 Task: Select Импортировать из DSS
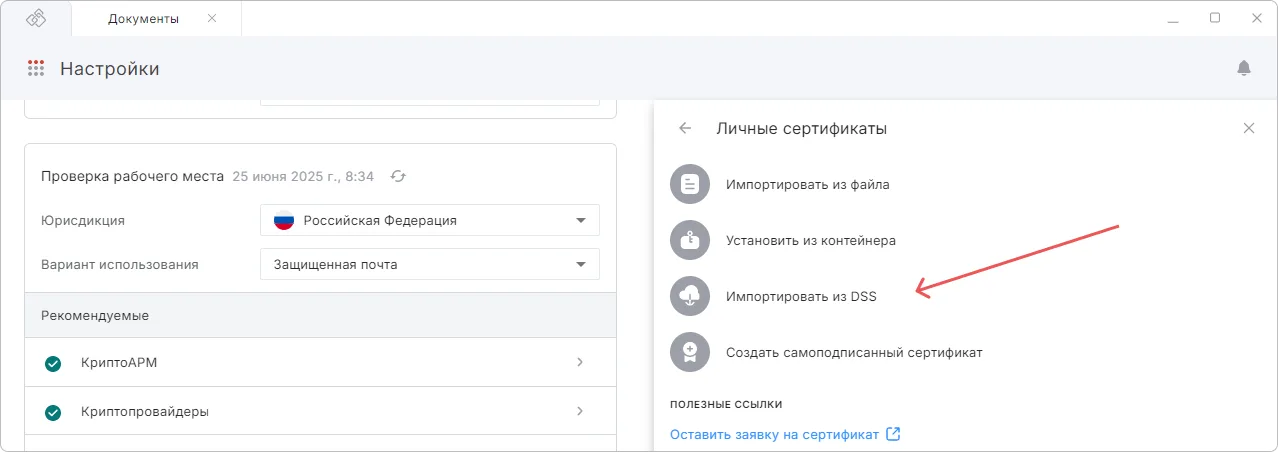click(x=802, y=296)
